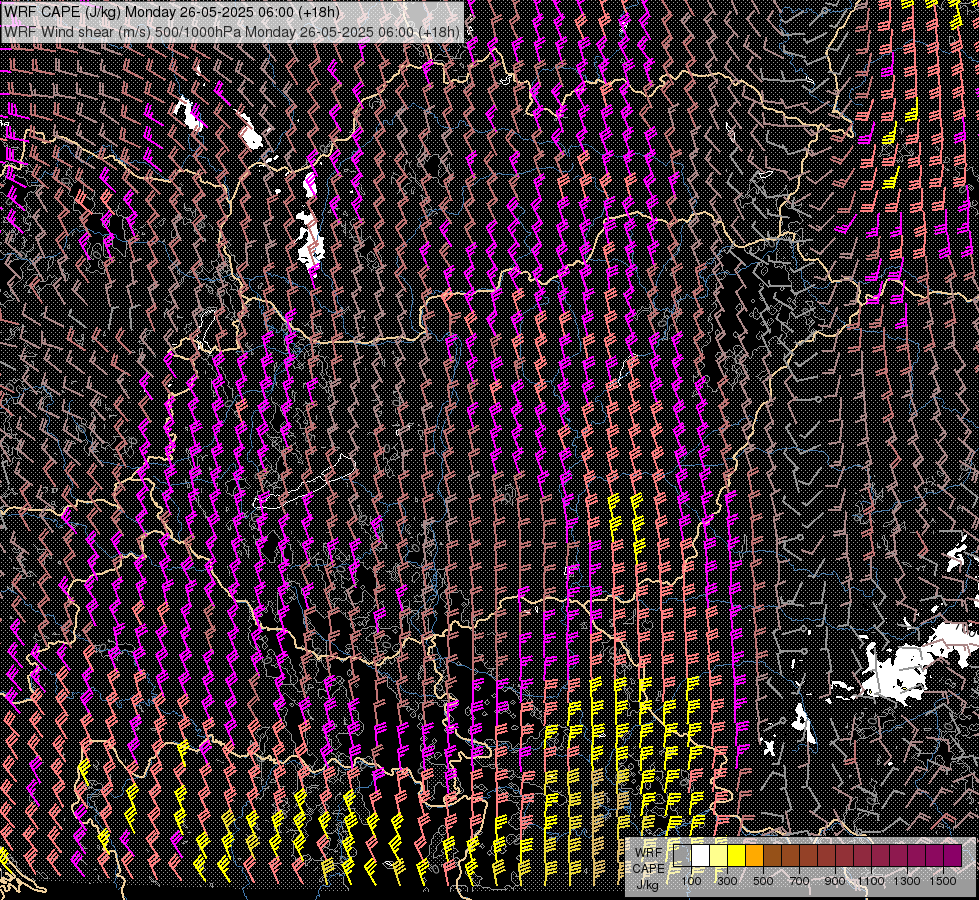
Task: Select the gray first legend swatch
Action: point(682,855)
